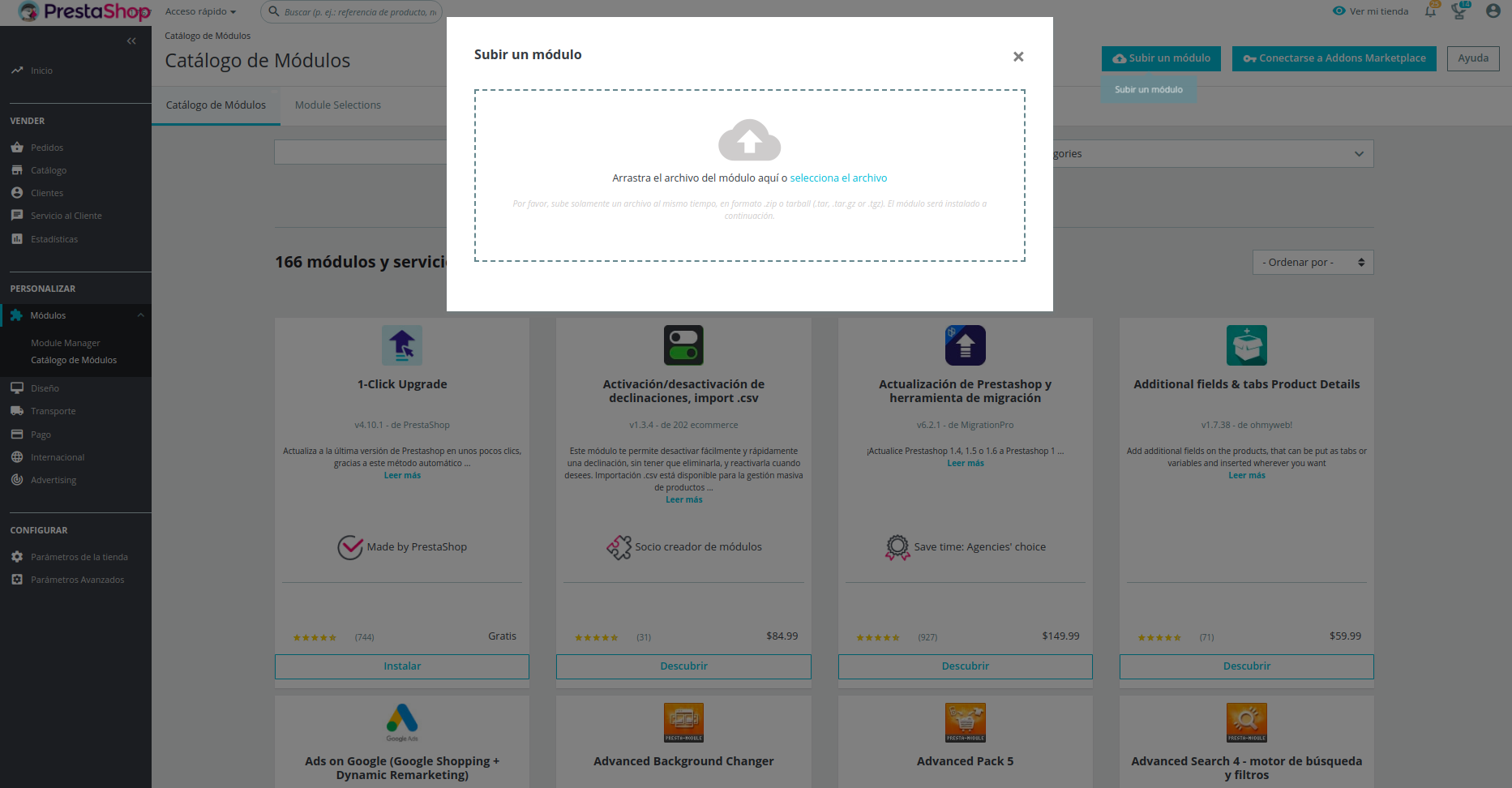The height and width of the screenshot is (788, 1512).
Task: Click the cloud upload icon in dropzone
Action: click(x=749, y=140)
